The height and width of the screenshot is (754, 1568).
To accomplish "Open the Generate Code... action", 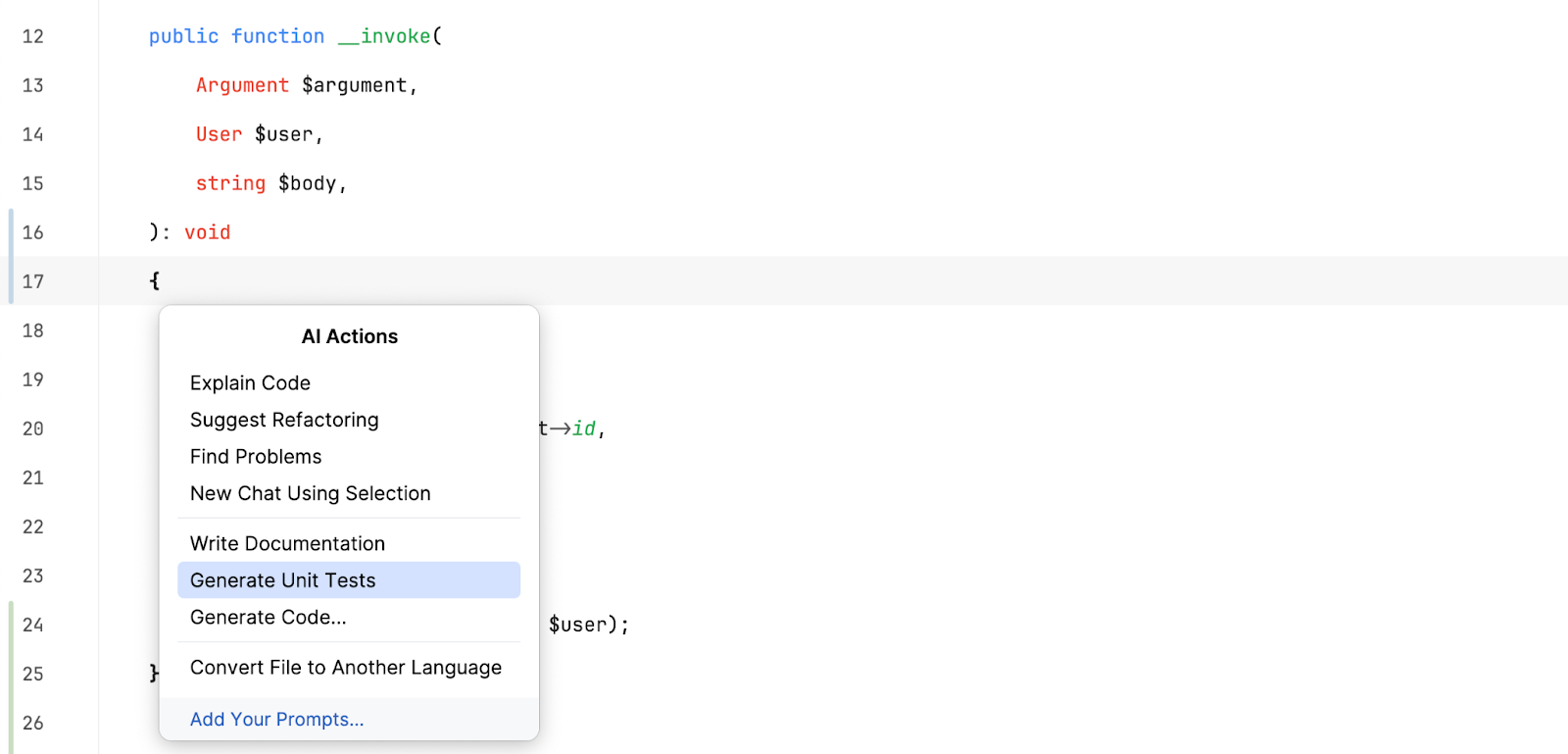I will point(268,618).
